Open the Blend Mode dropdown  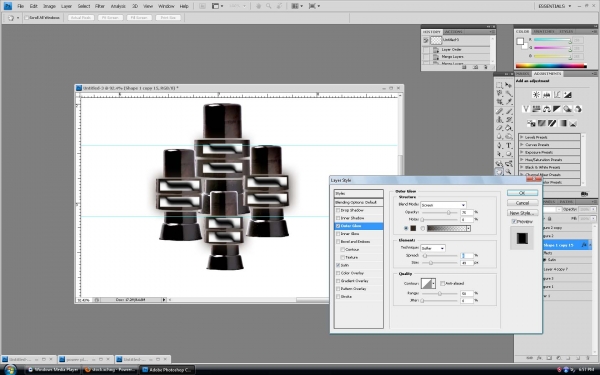click(443, 205)
